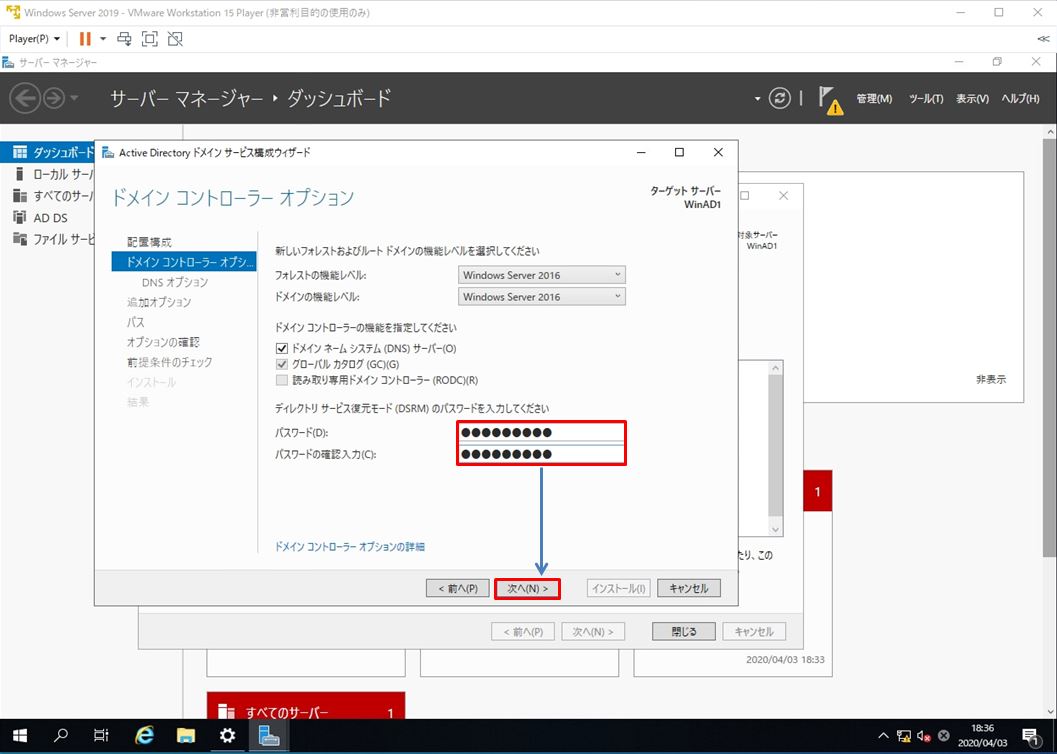Collapse the VMware toolbar with the double-chevron icon
Image resolution: width=1057 pixels, height=754 pixels.
(1043, 39)
